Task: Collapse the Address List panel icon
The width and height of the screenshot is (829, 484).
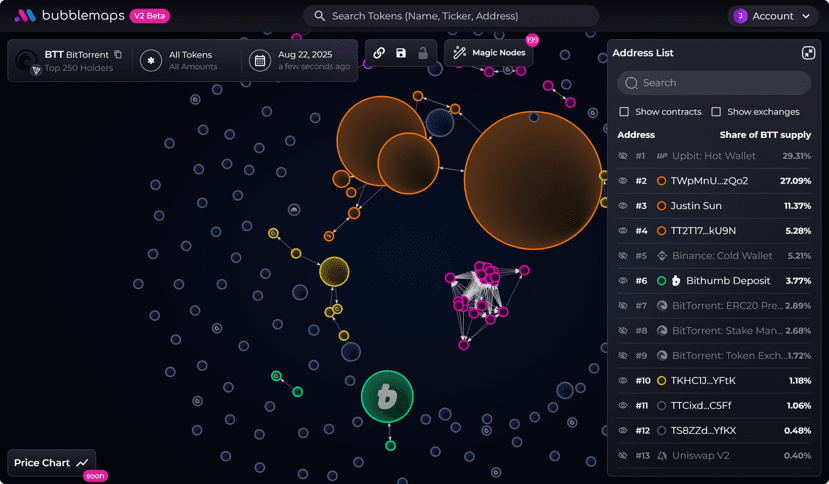Action: point(808,53)
